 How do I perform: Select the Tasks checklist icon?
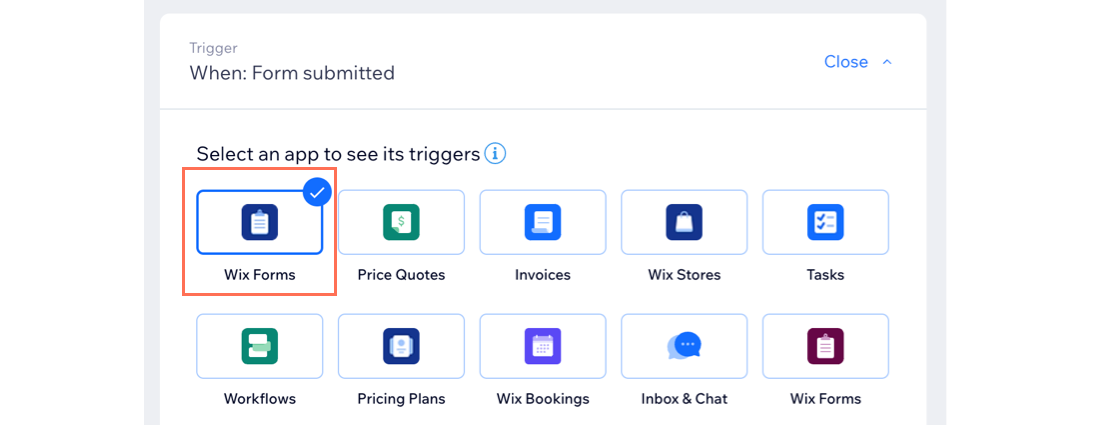point(826,222)
